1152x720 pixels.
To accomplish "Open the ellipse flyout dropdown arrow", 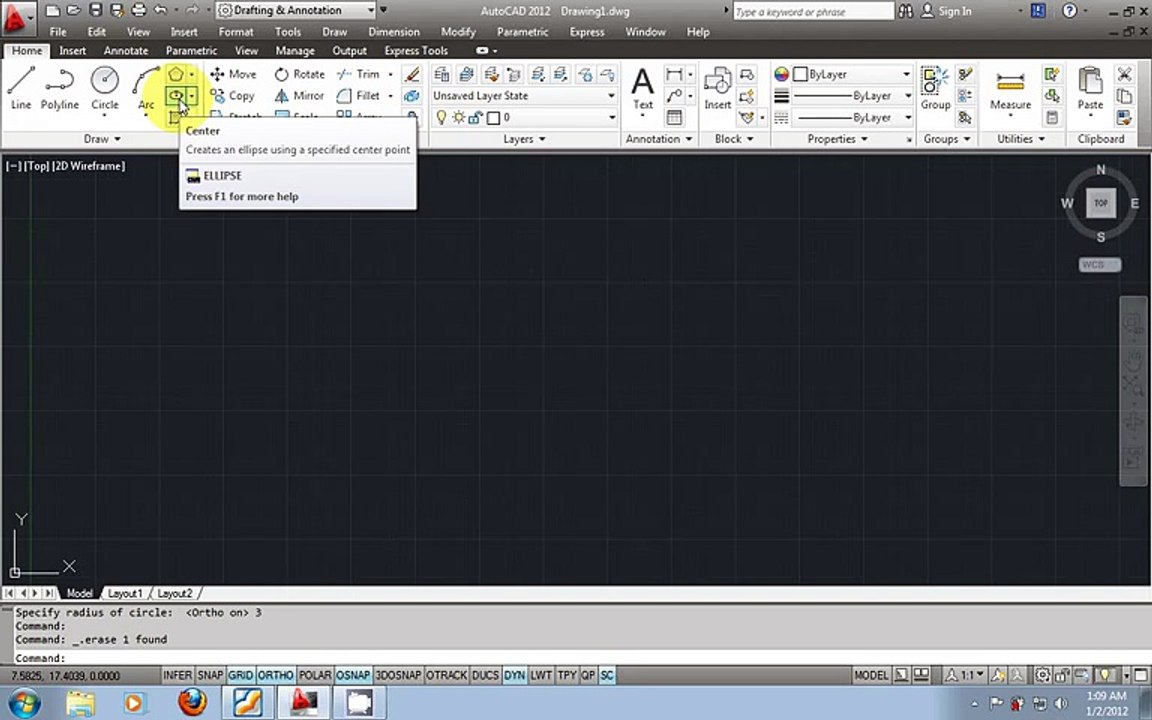I will [x=192, y=96].
